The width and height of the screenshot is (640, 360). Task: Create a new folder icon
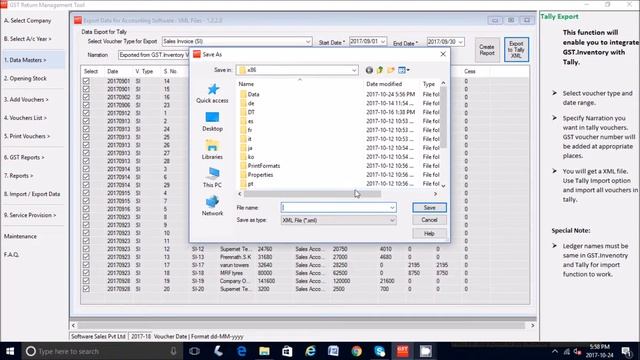[391, 70]
